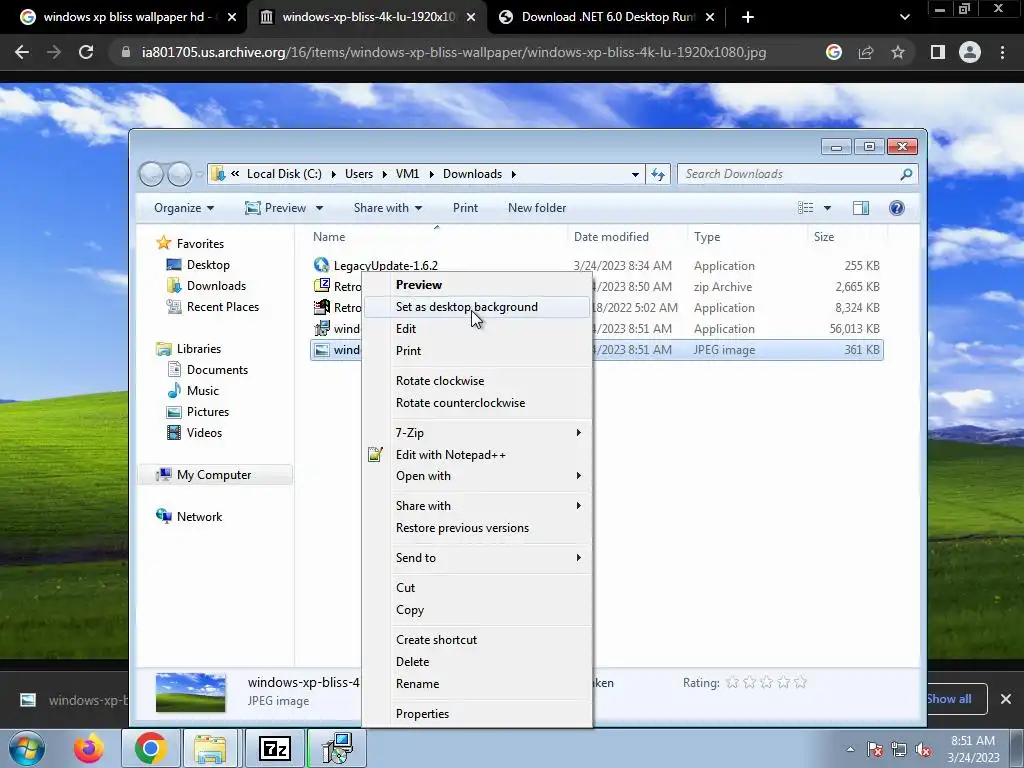Image resolution: width=1024 pixels, height=768 pixels.
Task: Launch Firefox from the taskbar
Action: tap(89, 748)
